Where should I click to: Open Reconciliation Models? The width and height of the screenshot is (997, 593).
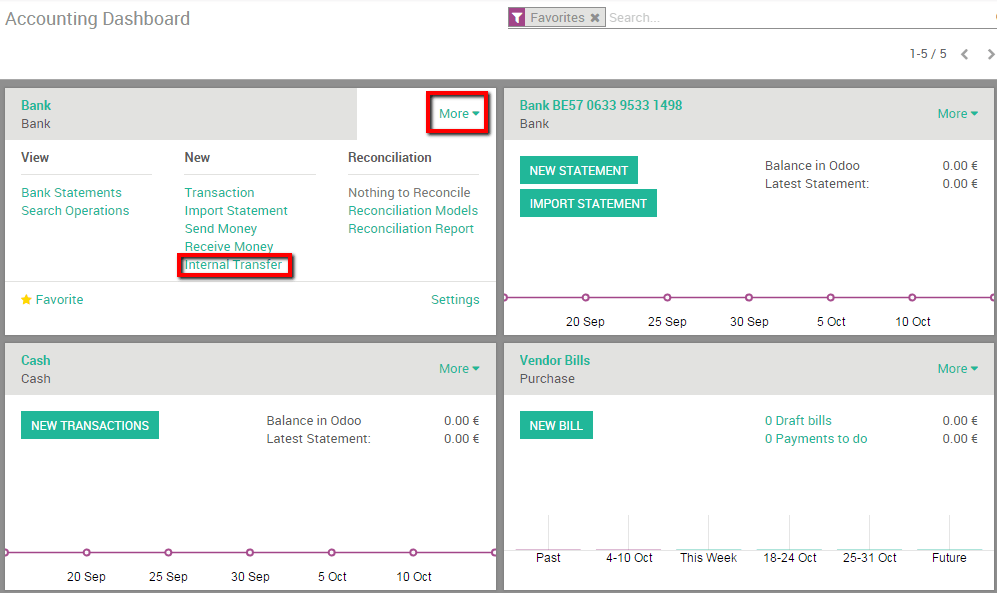tap(413, 210)
